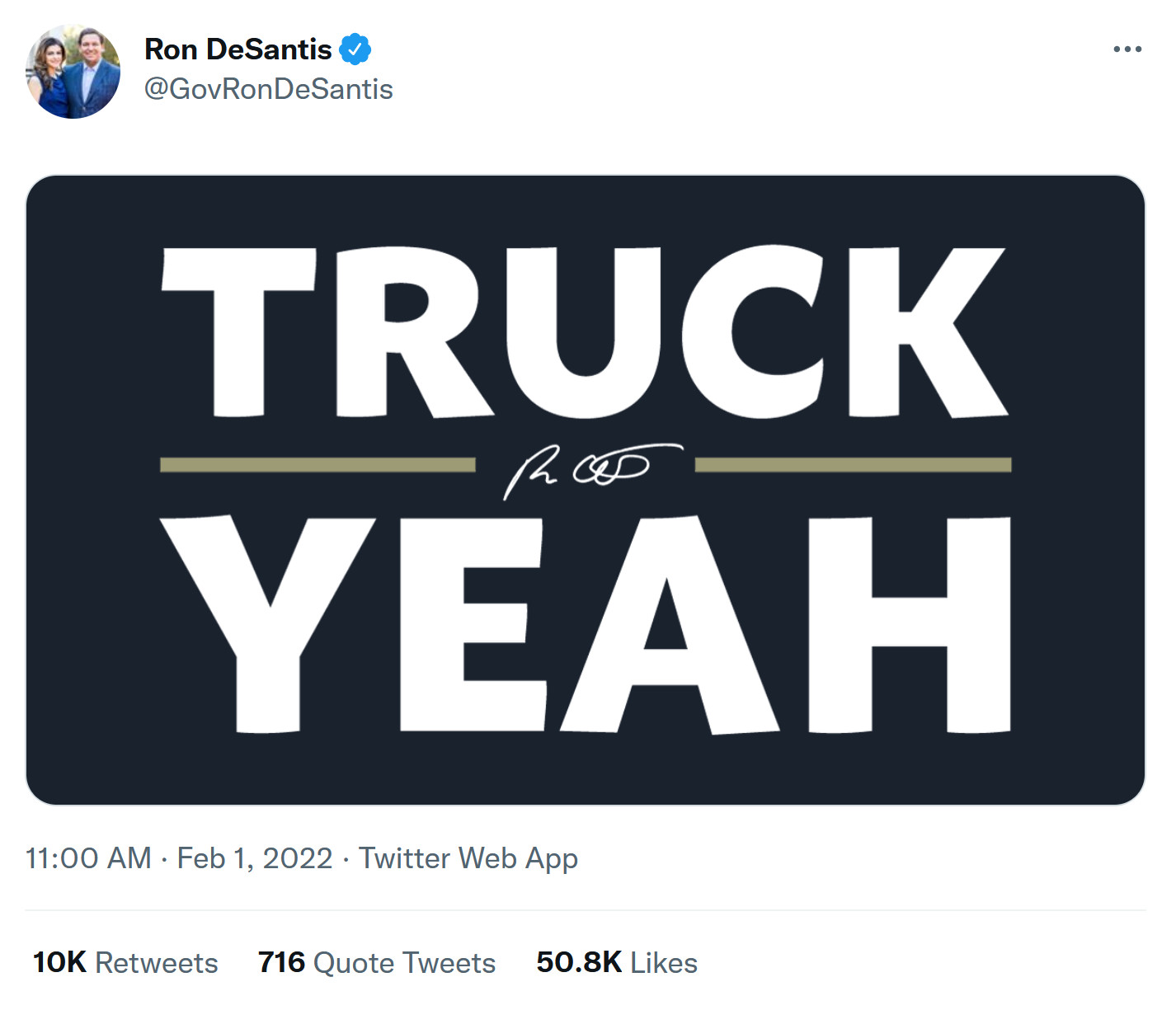Open the circular profile avatar photo
1176x1010 pixels.
73,72
